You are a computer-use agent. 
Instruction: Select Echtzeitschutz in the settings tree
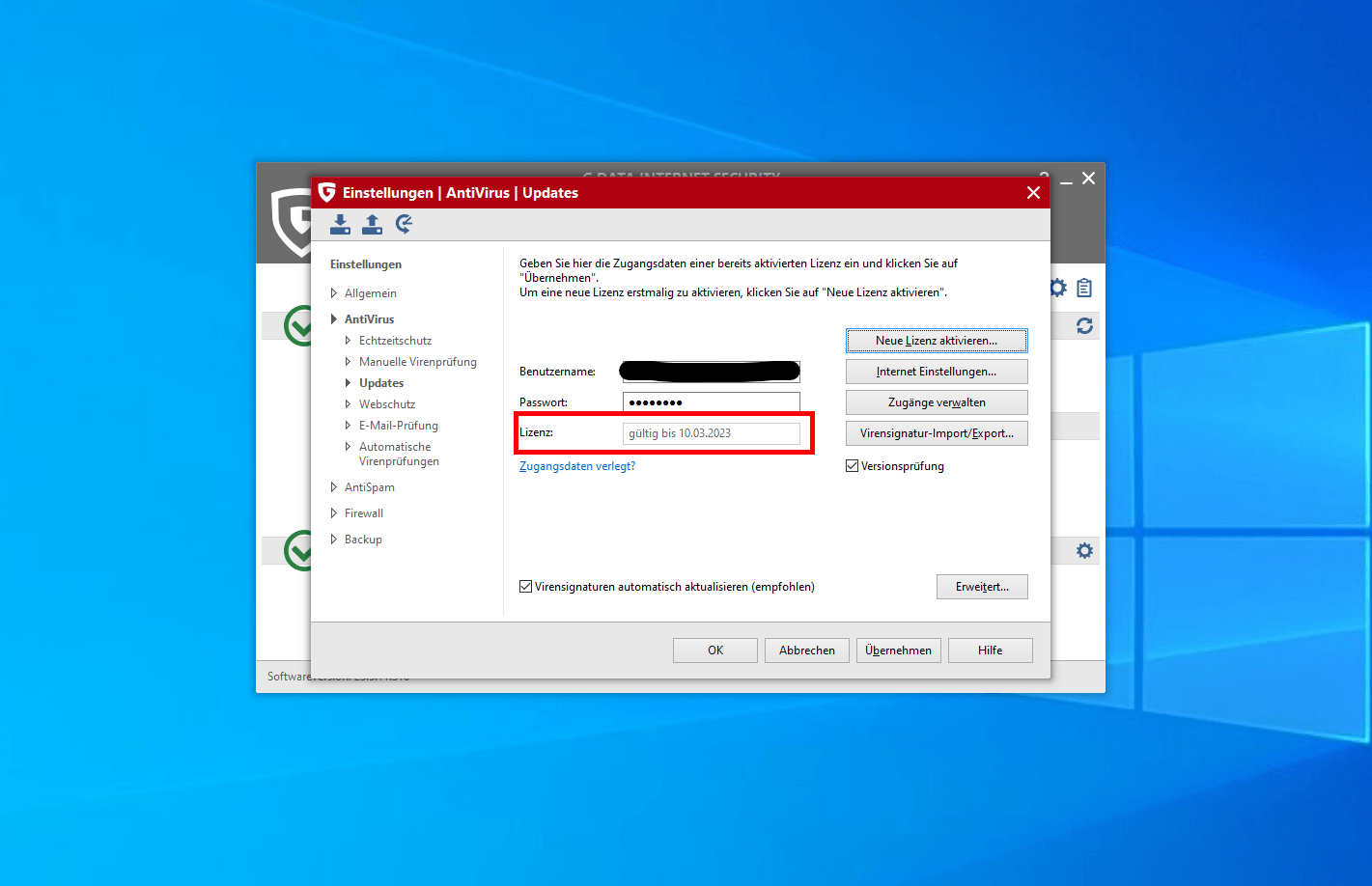[395, 341]
